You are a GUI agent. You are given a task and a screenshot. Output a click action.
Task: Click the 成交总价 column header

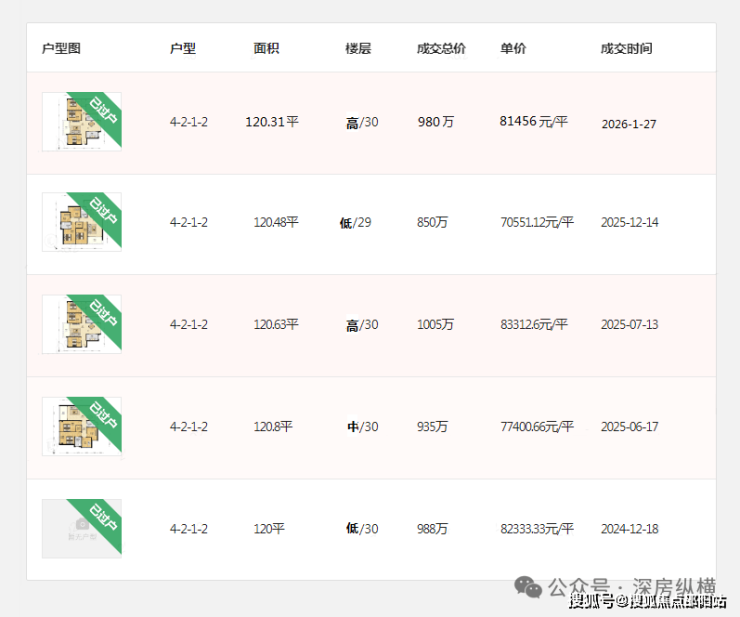[x=441, y=48]
